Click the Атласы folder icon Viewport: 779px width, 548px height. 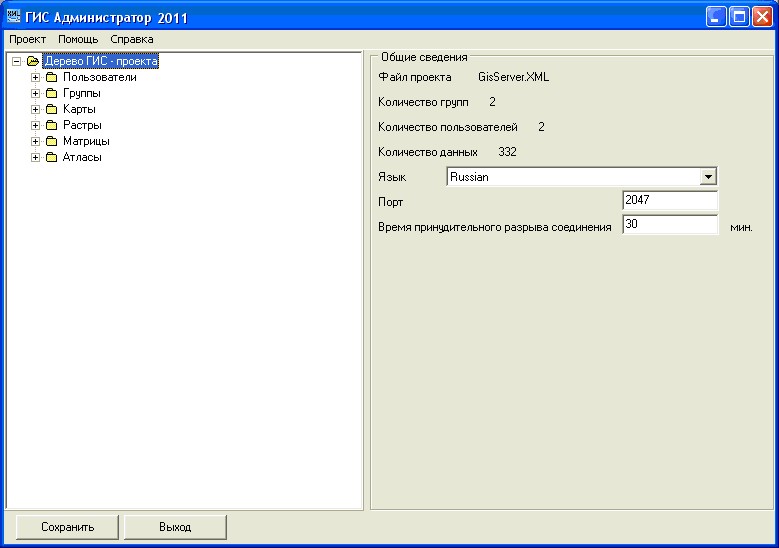51,157
